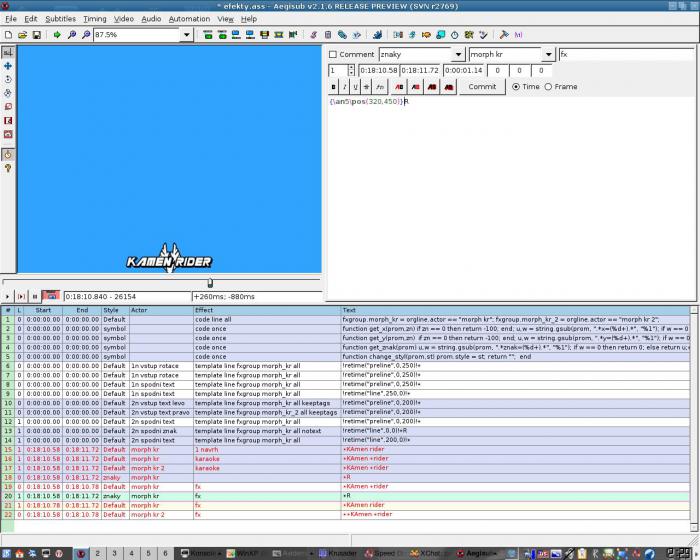This screenshot has width=700, height=560.
Task: Save the subtitles with the floppy icon
Action: coord(37,35)
